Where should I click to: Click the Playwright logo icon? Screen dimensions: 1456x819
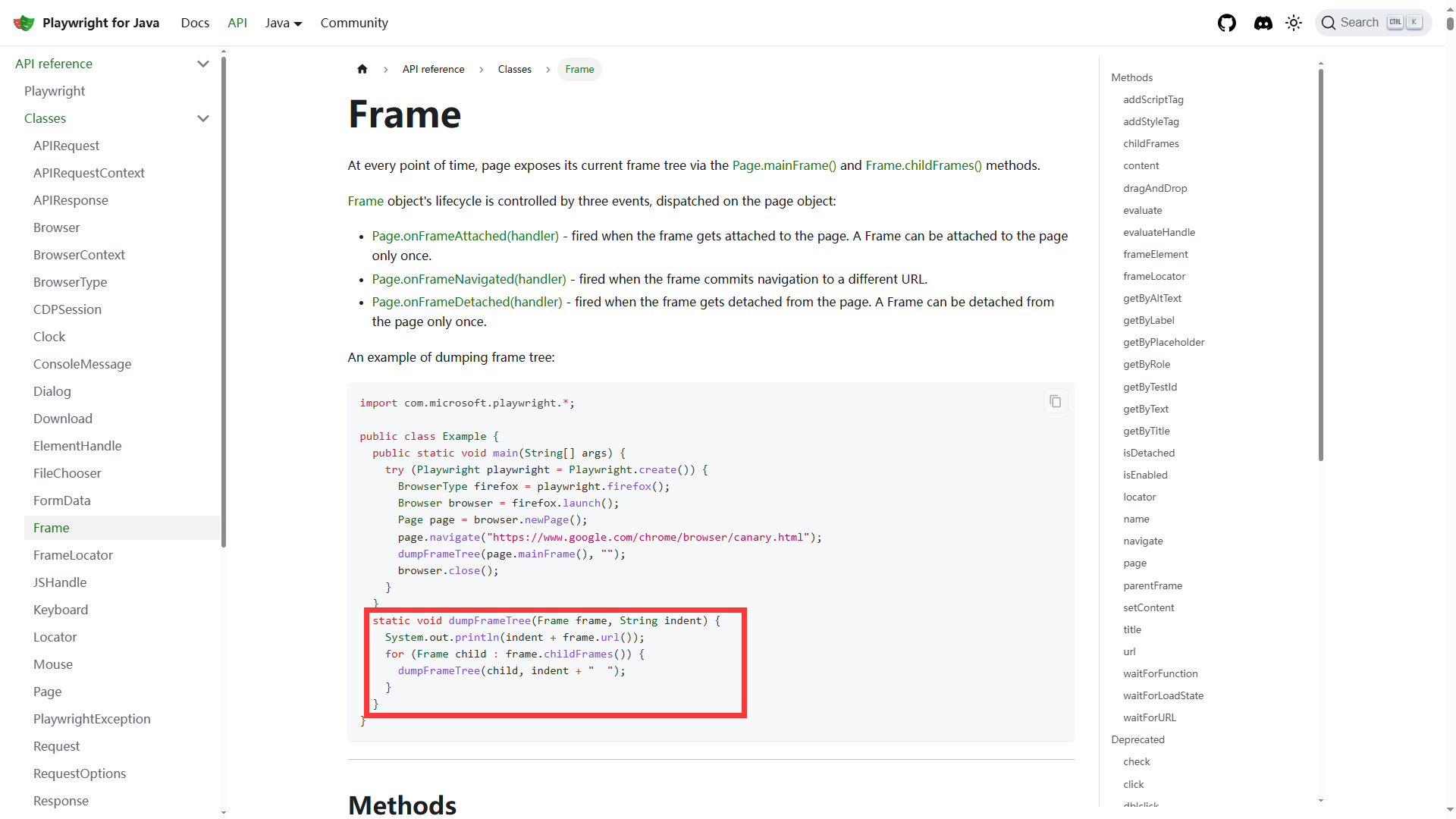coord(24,23)
